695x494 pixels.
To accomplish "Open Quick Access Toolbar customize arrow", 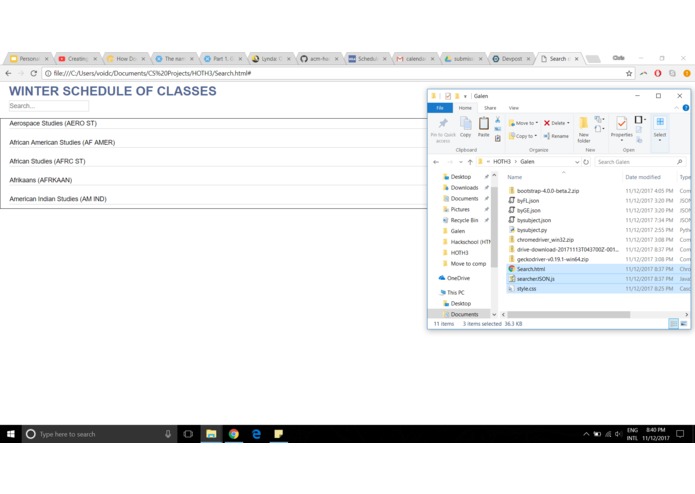I will [465, 96].
